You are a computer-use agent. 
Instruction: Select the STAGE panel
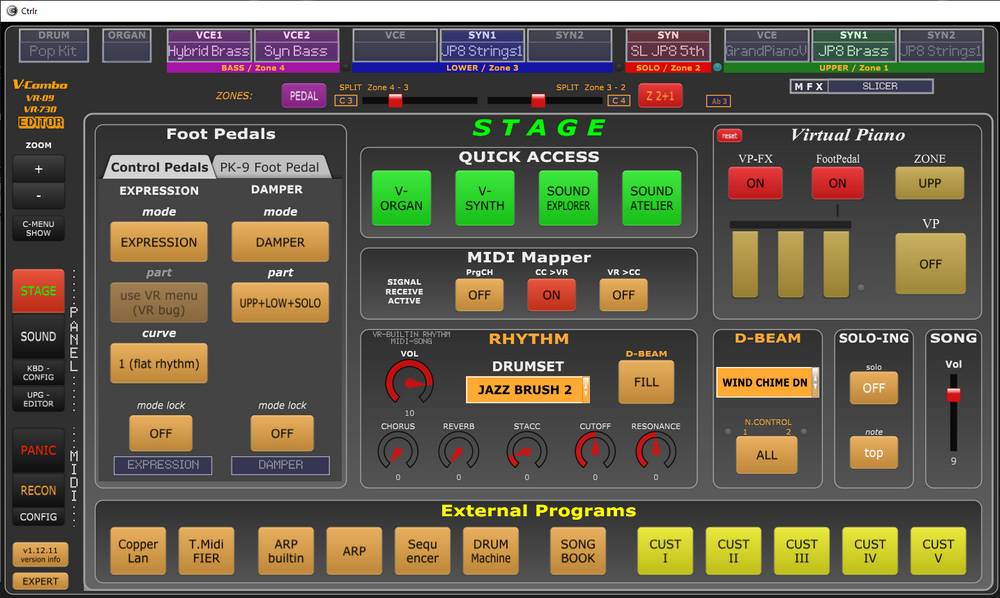(x=38, y=291)
